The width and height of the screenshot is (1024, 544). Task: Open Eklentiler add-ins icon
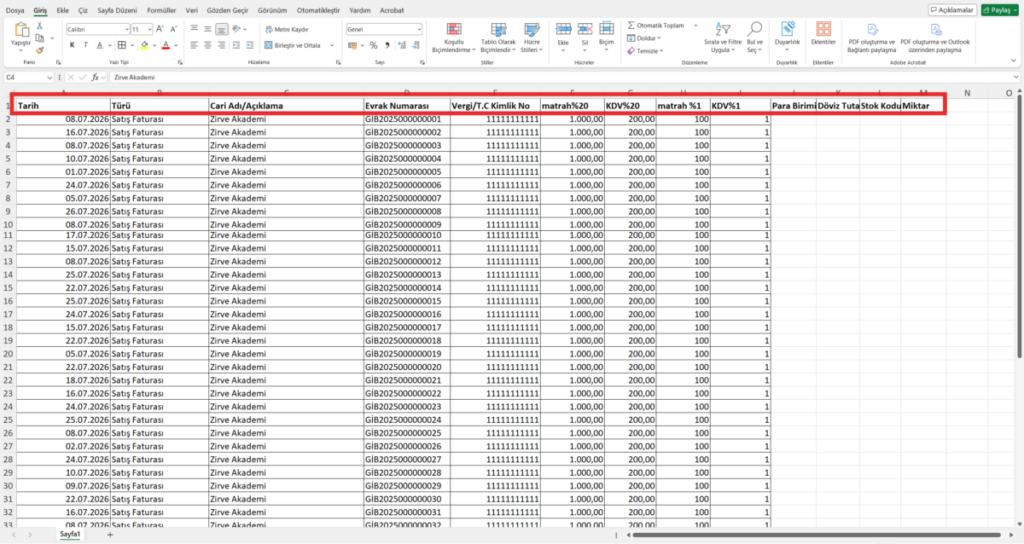tap(824, 29)
